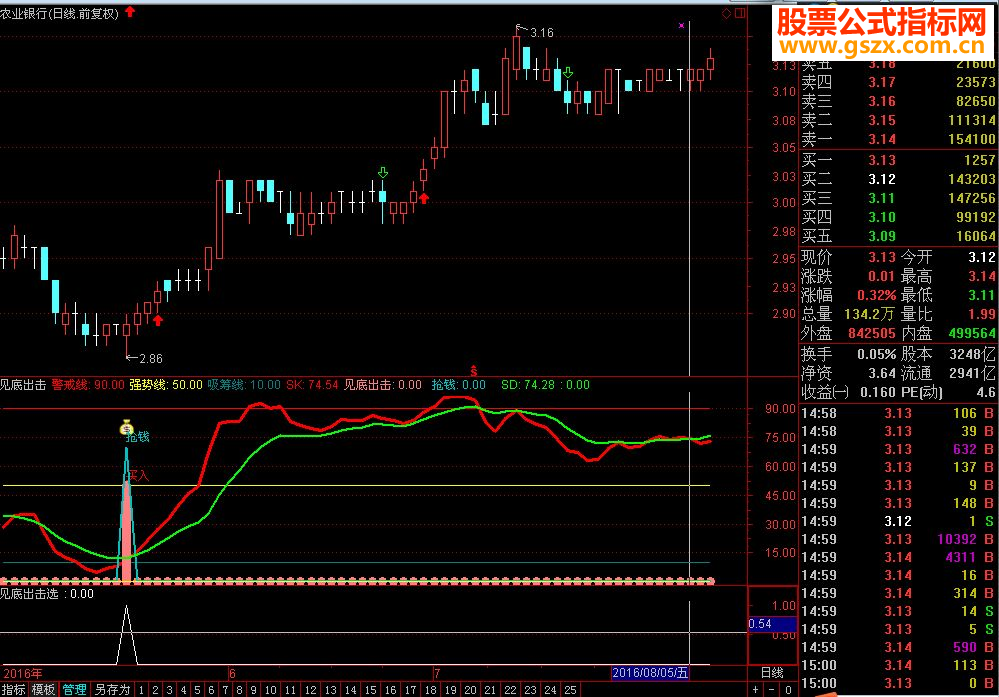
Task: Select template number 25 in bottom bar
Action: click(x=570, y=690)
